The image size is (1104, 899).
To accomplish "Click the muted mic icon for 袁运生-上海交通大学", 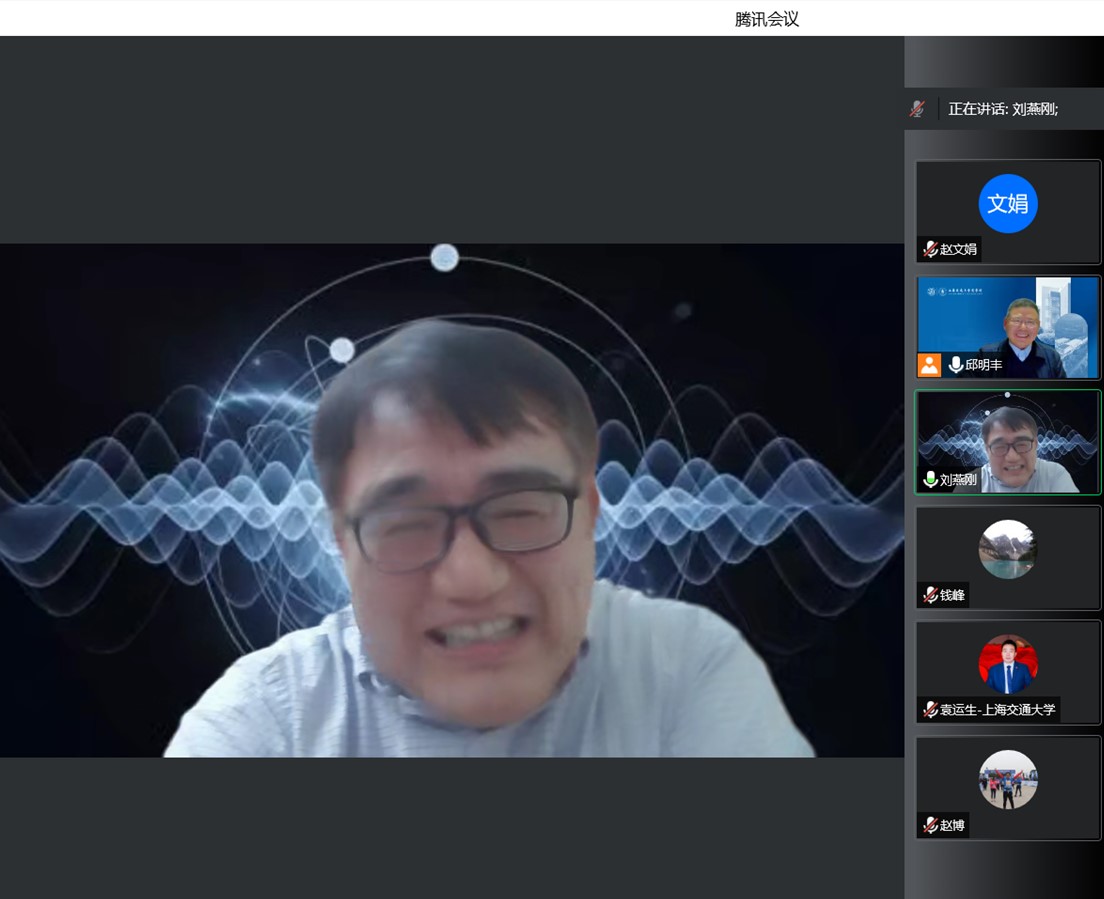I will 930,710.
